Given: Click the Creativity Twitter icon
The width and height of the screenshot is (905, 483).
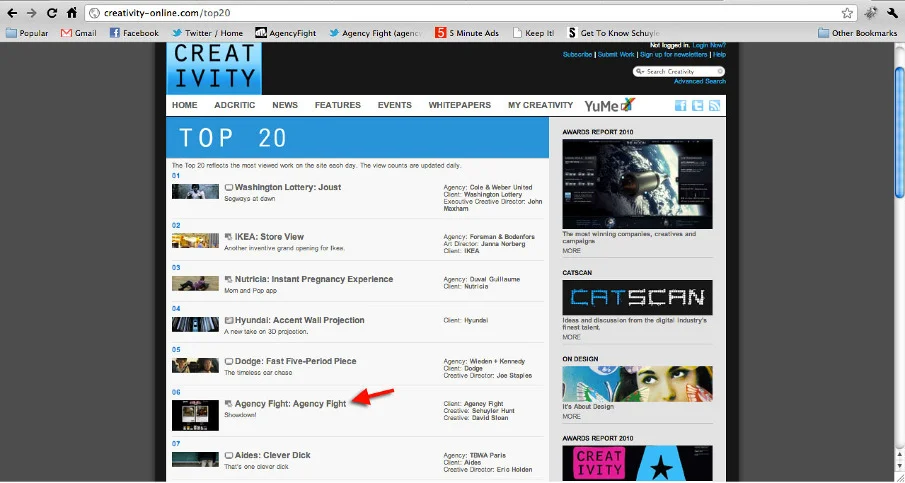Looking at the screenshot, I should point(698,105).
